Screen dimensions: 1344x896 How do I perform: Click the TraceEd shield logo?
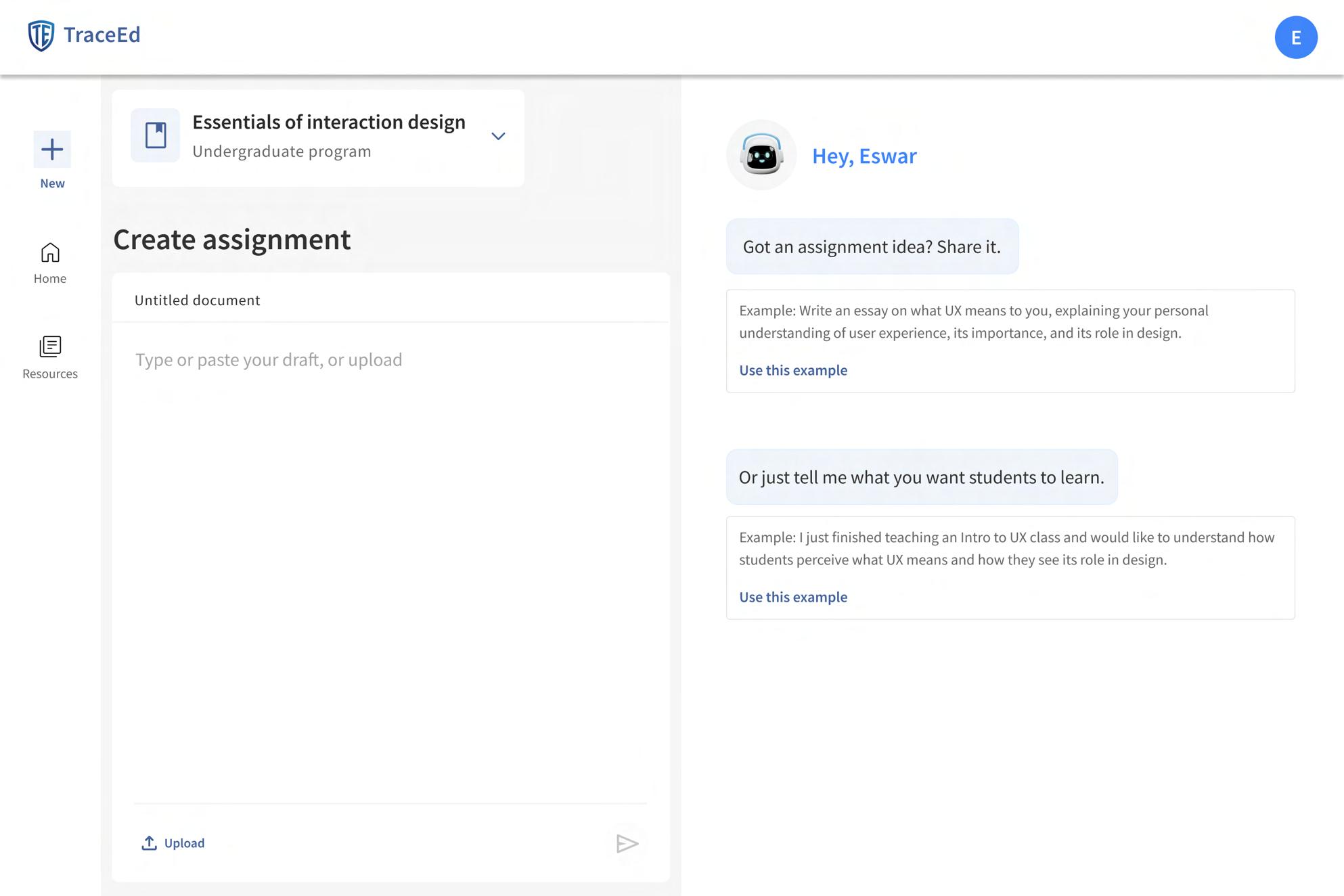point(41,35)
